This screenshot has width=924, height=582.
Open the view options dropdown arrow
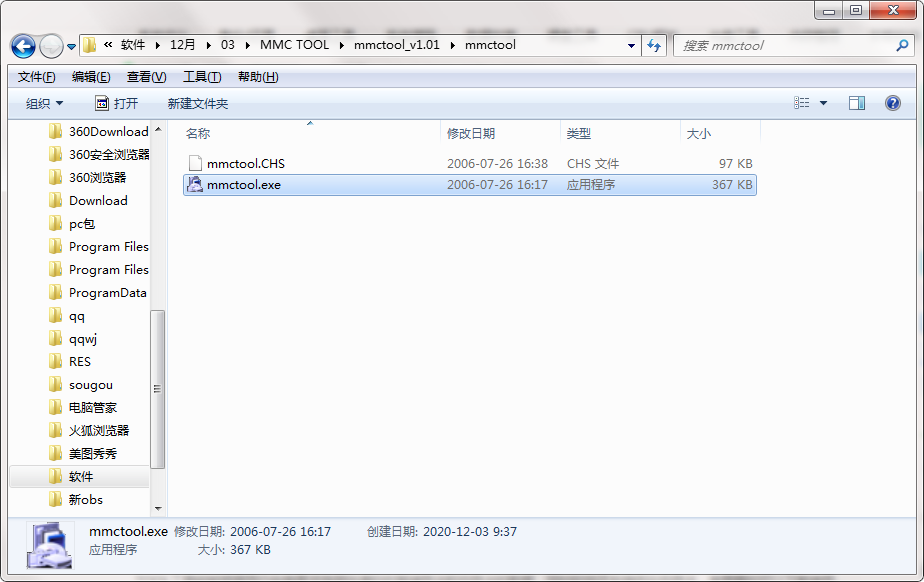point(824,104)
